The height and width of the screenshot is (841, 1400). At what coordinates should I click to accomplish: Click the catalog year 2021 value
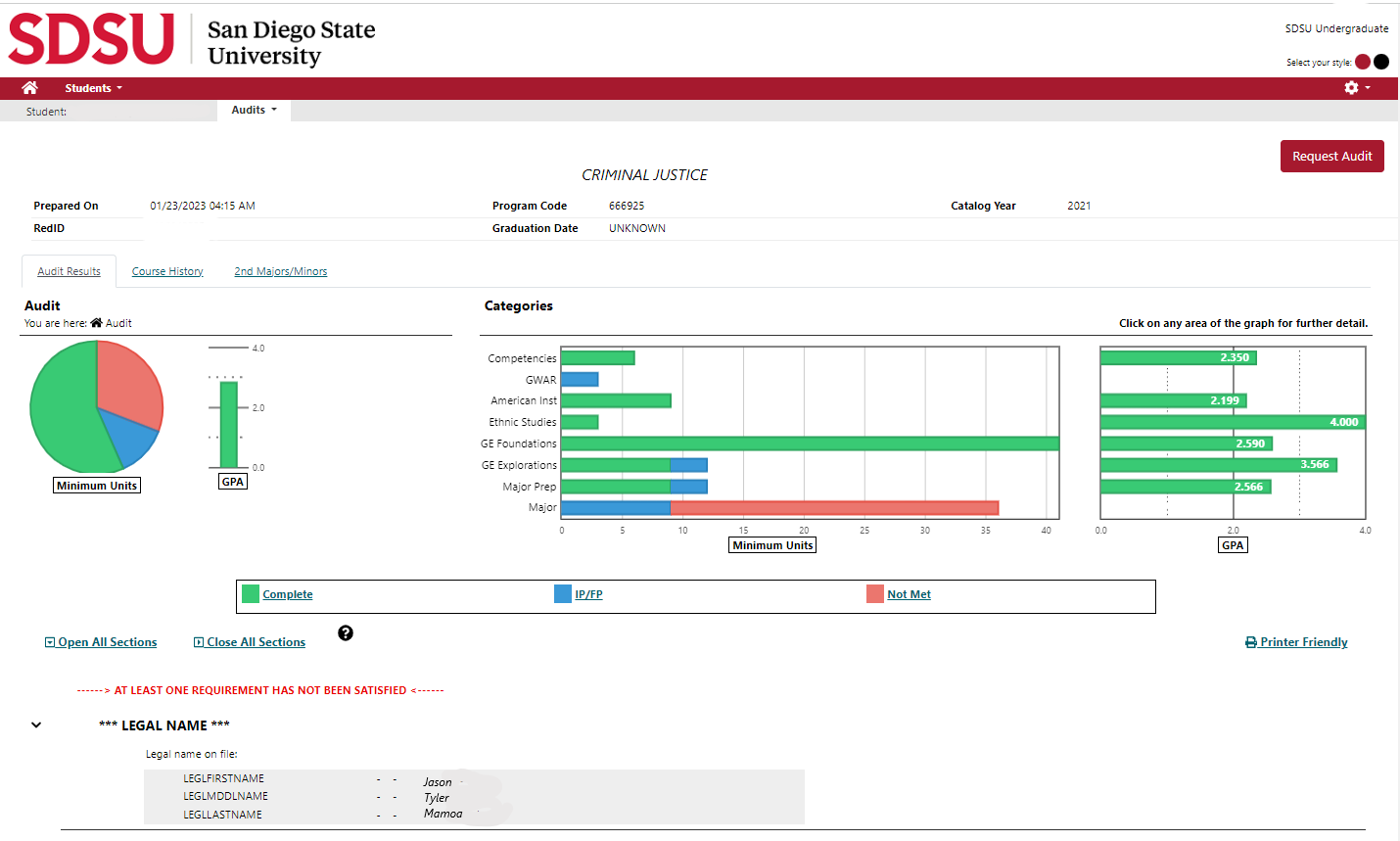click(1079, 206)
